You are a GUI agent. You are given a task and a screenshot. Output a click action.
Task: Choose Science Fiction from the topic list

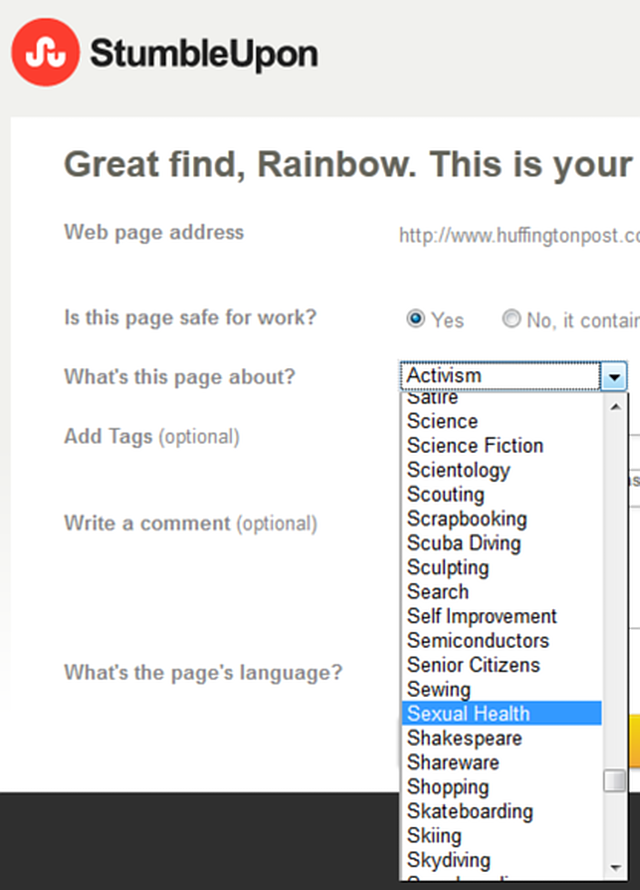(501, 446)
